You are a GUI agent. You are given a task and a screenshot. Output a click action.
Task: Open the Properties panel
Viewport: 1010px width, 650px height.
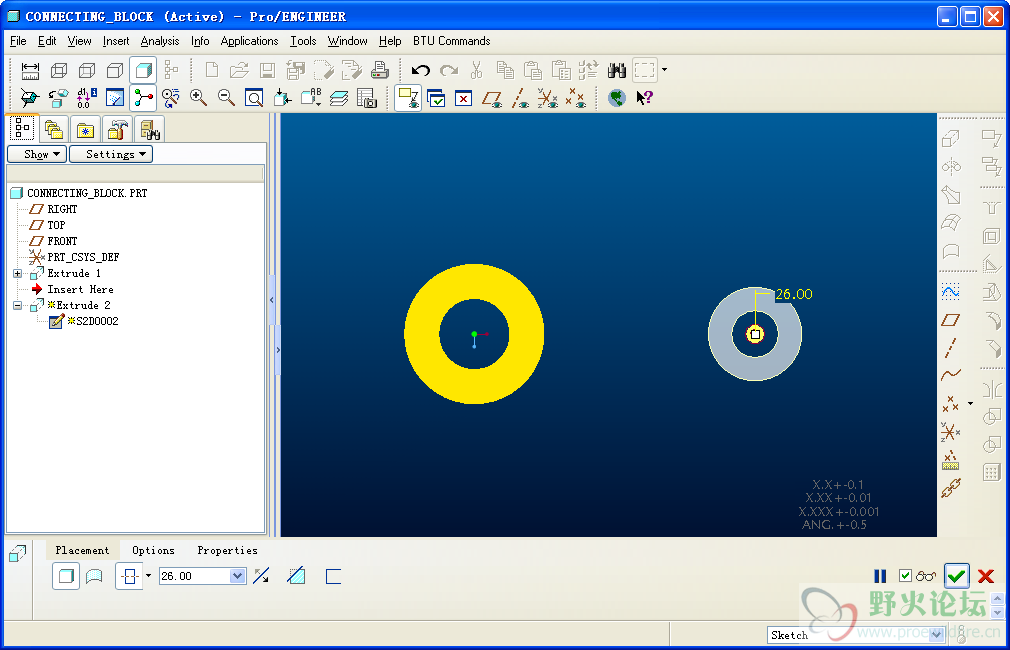[x=227, y=550]
